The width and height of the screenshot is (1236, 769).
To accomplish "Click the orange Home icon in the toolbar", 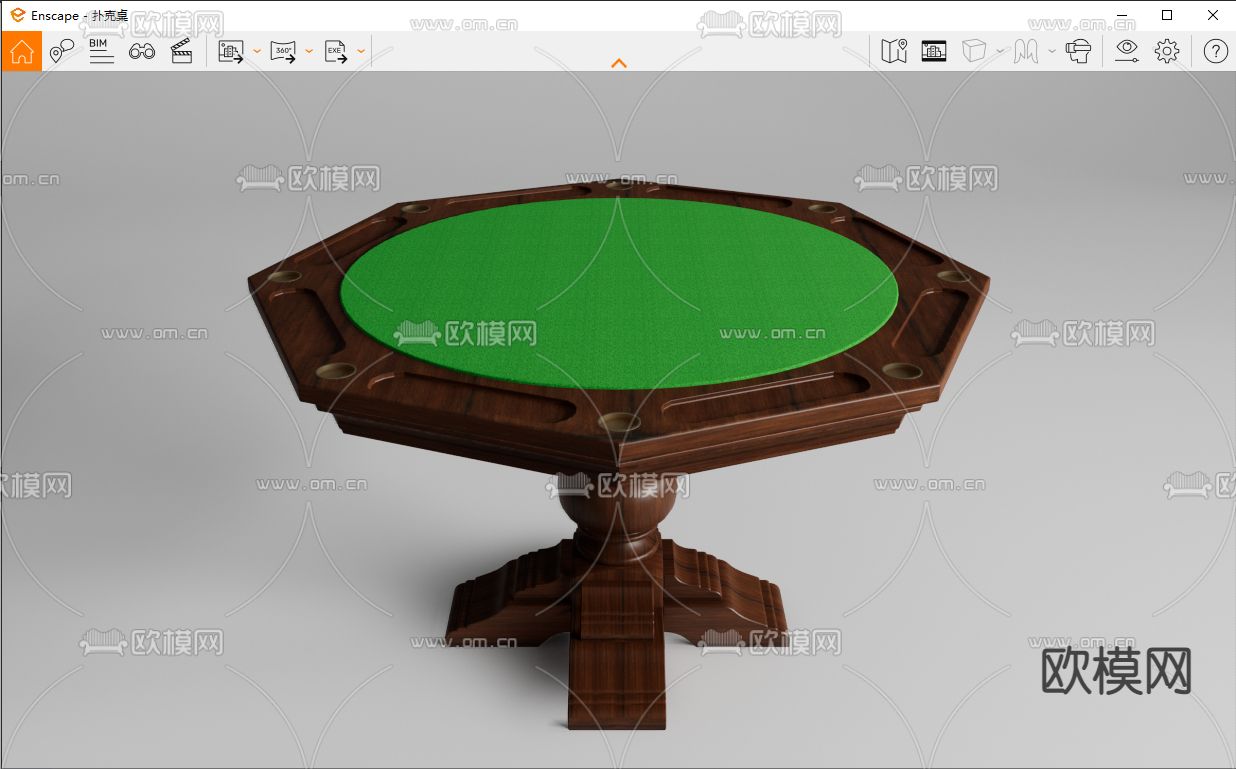I will (x=21, y=51).
